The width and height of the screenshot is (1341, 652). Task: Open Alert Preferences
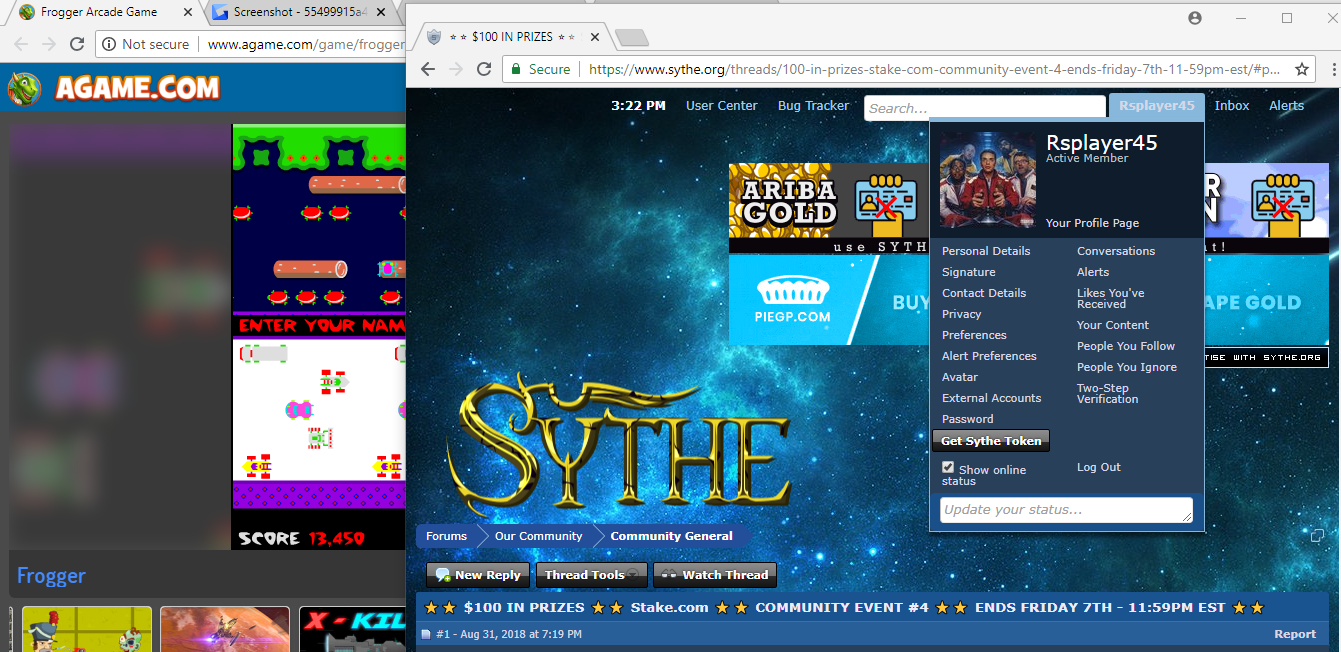click(x=989, y=356)
